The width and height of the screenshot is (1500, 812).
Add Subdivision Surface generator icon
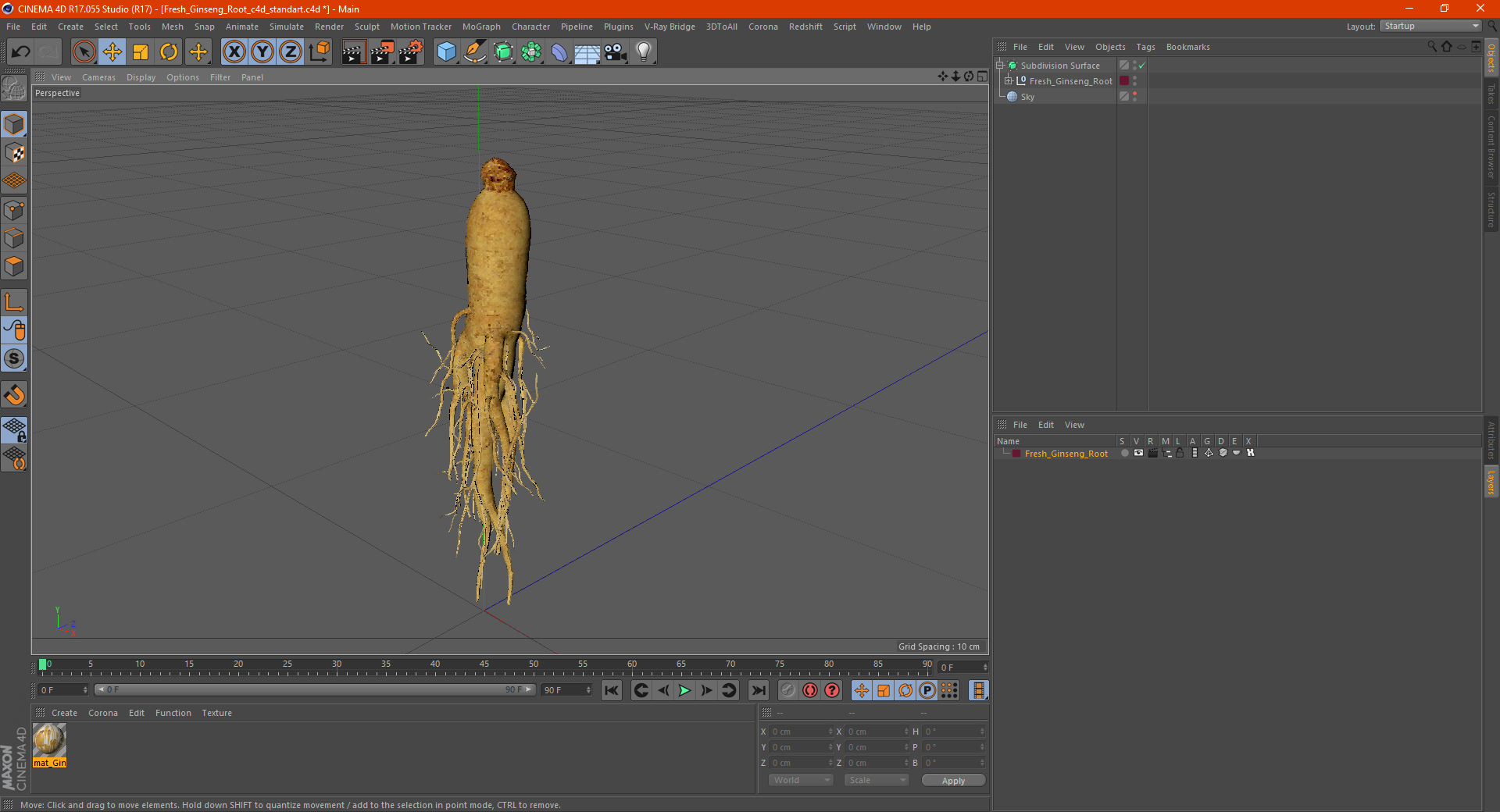tap(503, 52)
